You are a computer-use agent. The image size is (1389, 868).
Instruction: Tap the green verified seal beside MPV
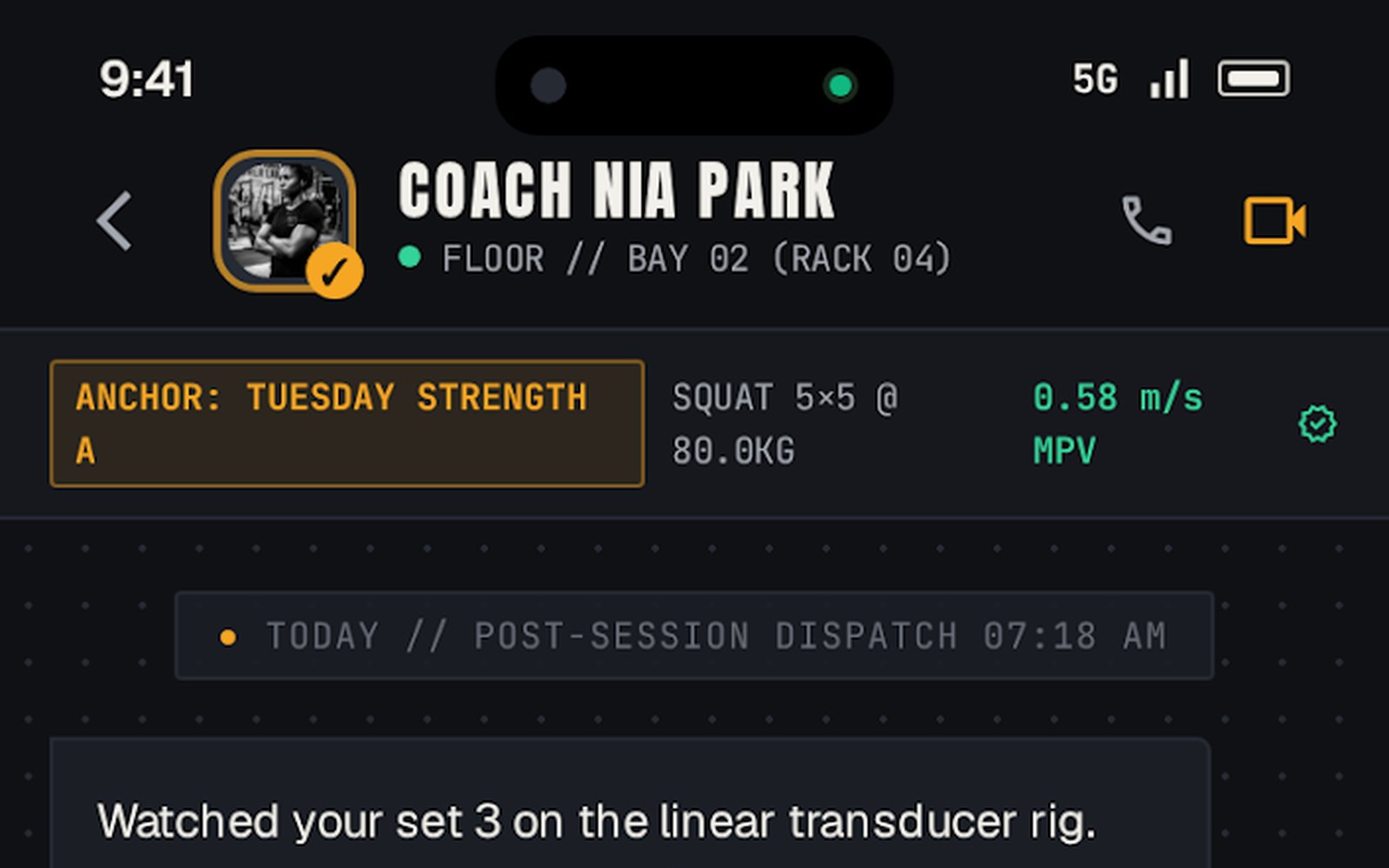(x=1317, y=424)
